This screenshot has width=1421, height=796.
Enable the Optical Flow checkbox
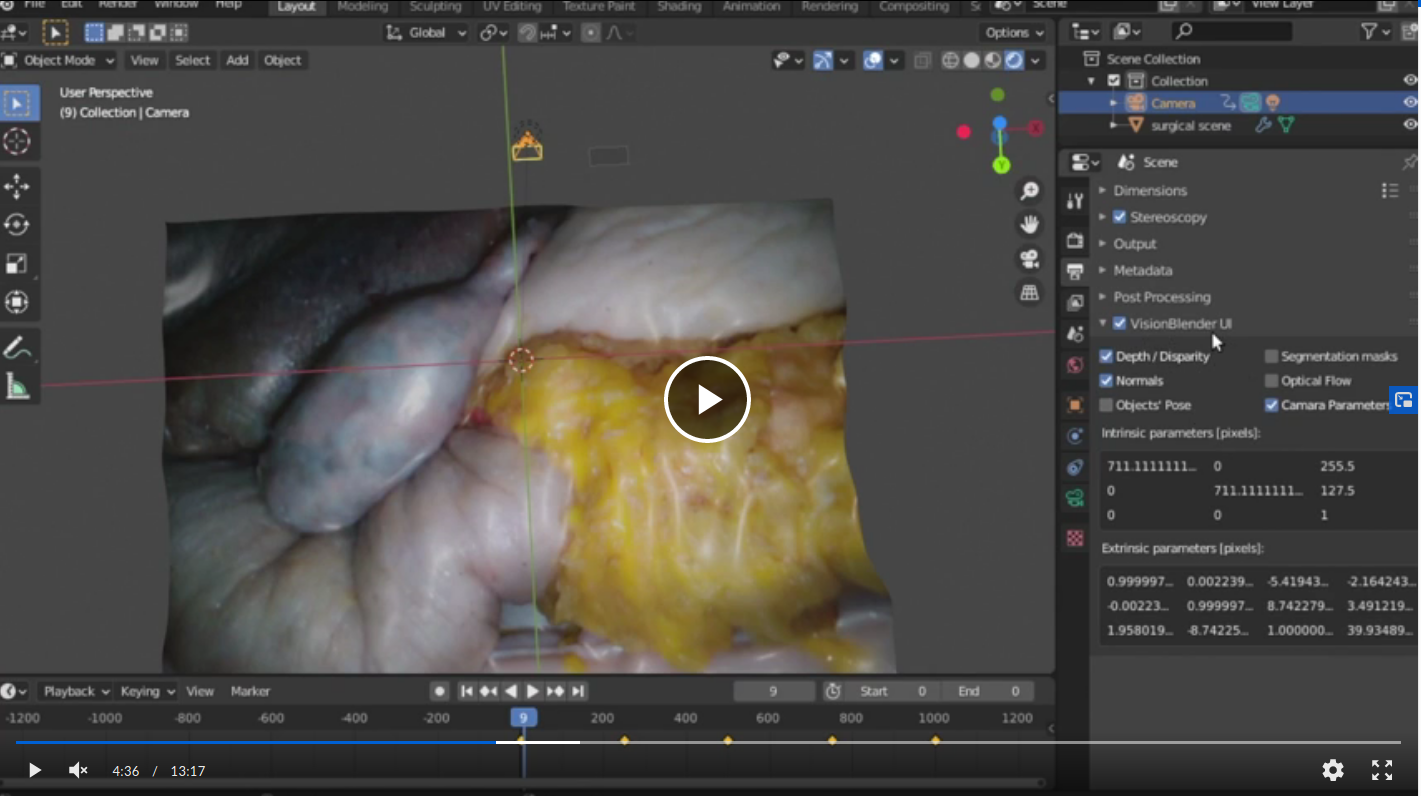(x=1271, y=381)
